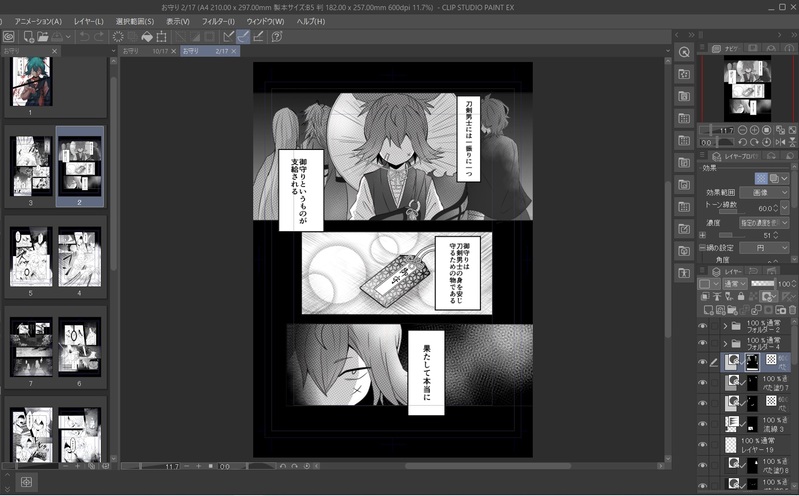Select page 7 thumbnail in page manager
The width and height of the screenshot is (799, 496).
click(31, 347)
